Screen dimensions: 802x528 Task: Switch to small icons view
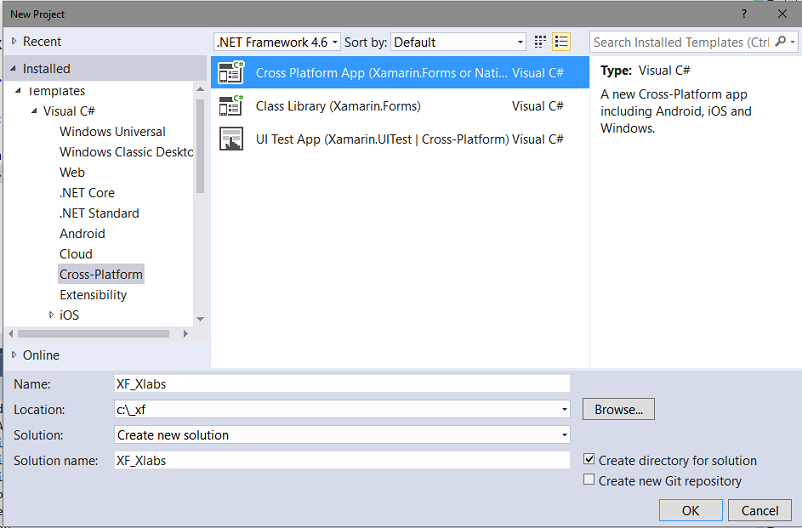[540, 42]
